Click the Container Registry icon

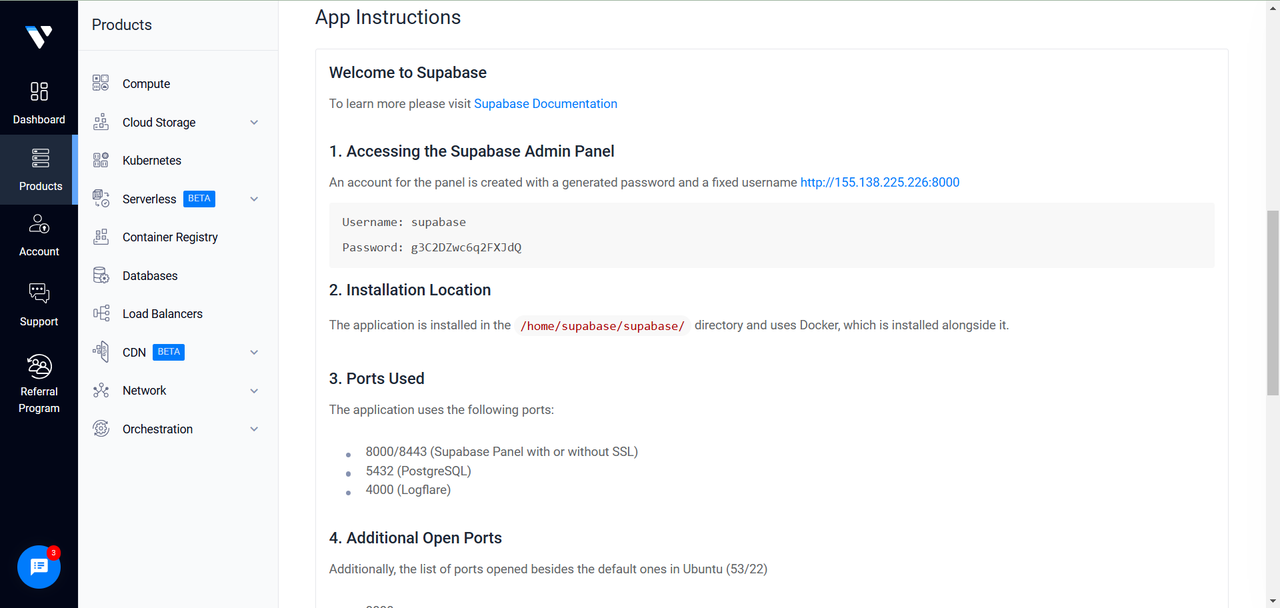(x=101, y=237)
